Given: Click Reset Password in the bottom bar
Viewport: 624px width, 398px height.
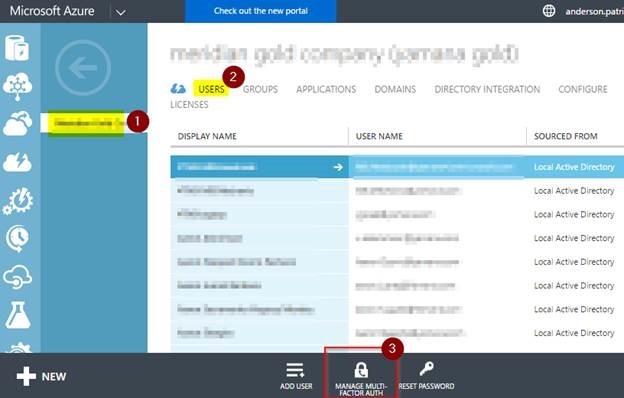Looking at the screenshot, I should (426, 376).
